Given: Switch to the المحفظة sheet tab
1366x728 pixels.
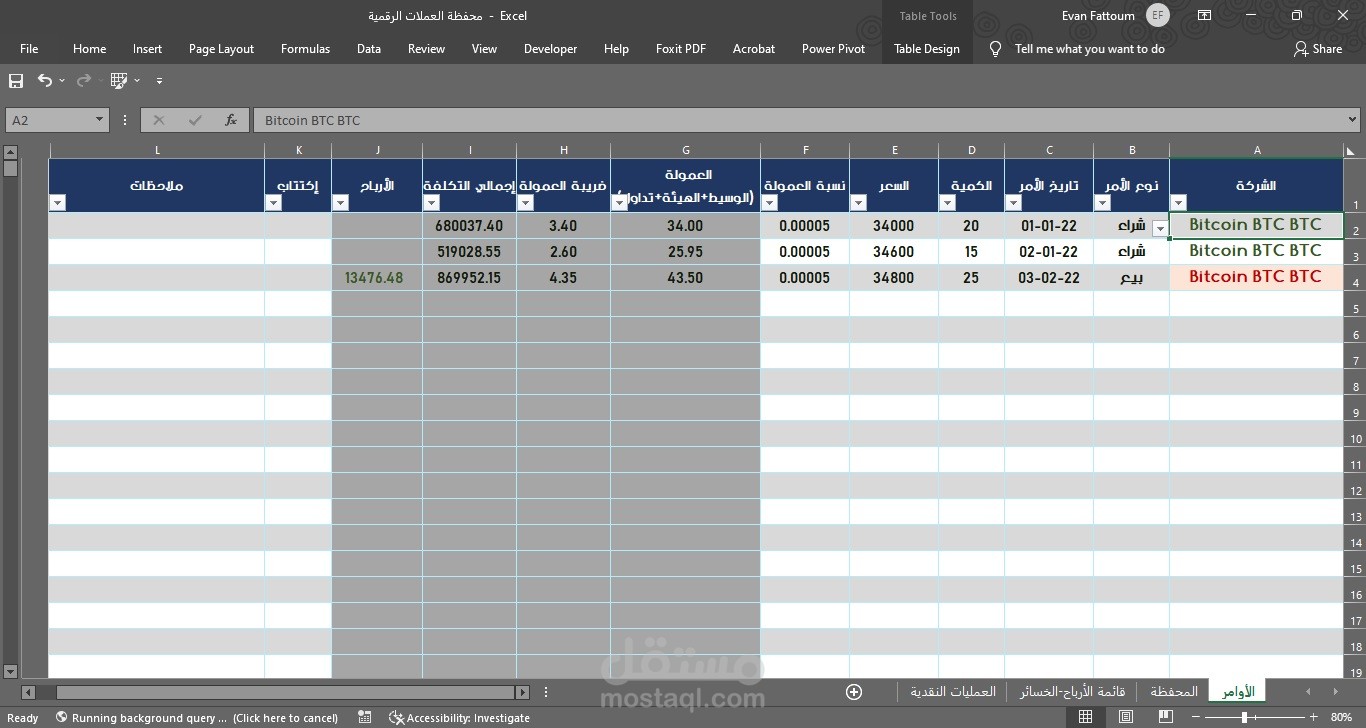Looking at the screenshot, I should pos(1174,691).
